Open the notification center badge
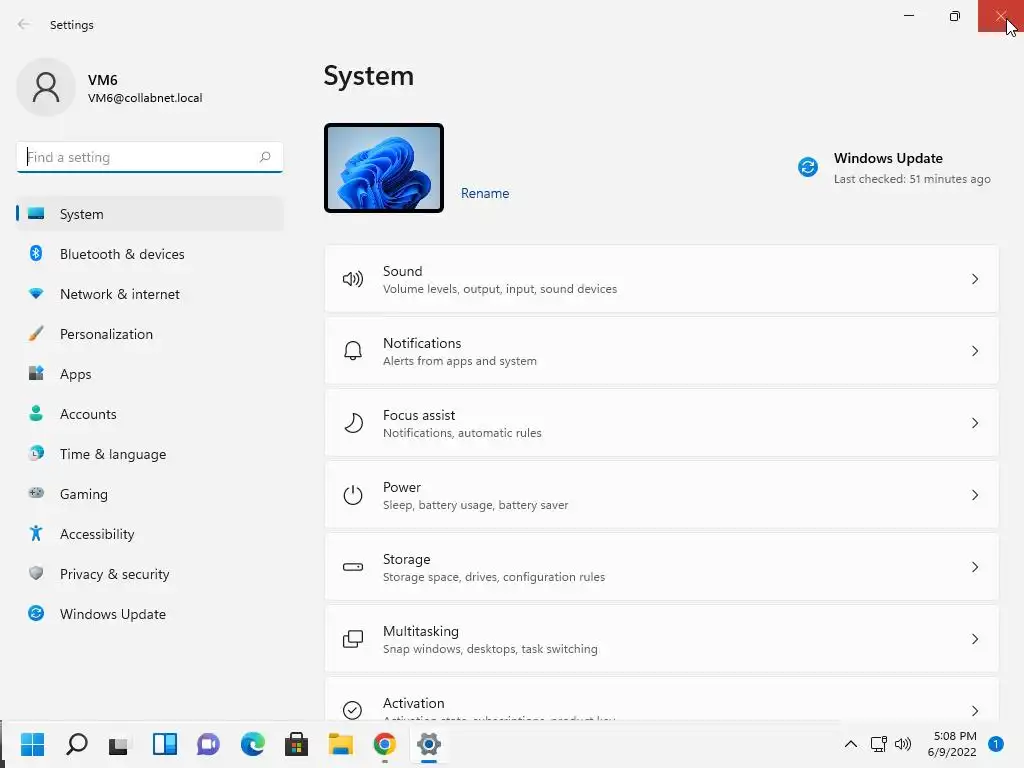Viewport: 1024px width, 768px height. click(x=996, y=744)
